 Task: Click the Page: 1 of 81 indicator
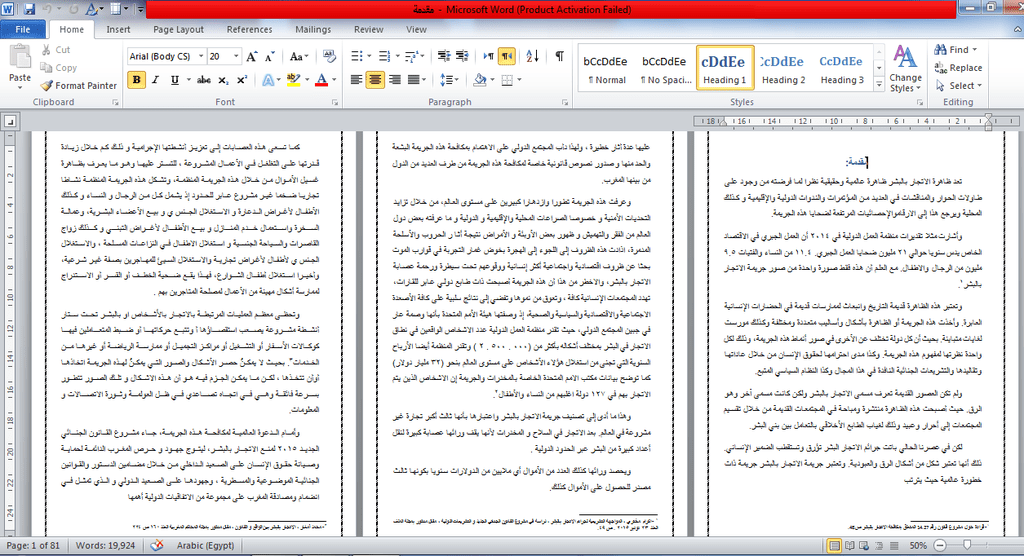pyautogui.click(x=33, y=546)
